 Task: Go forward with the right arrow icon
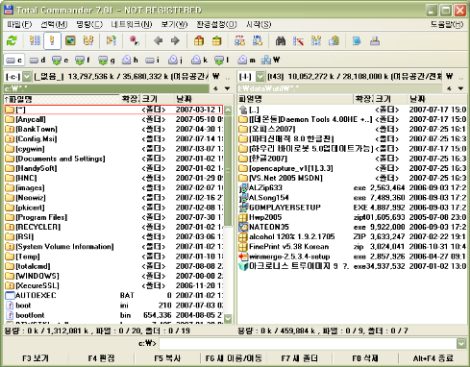175,41
